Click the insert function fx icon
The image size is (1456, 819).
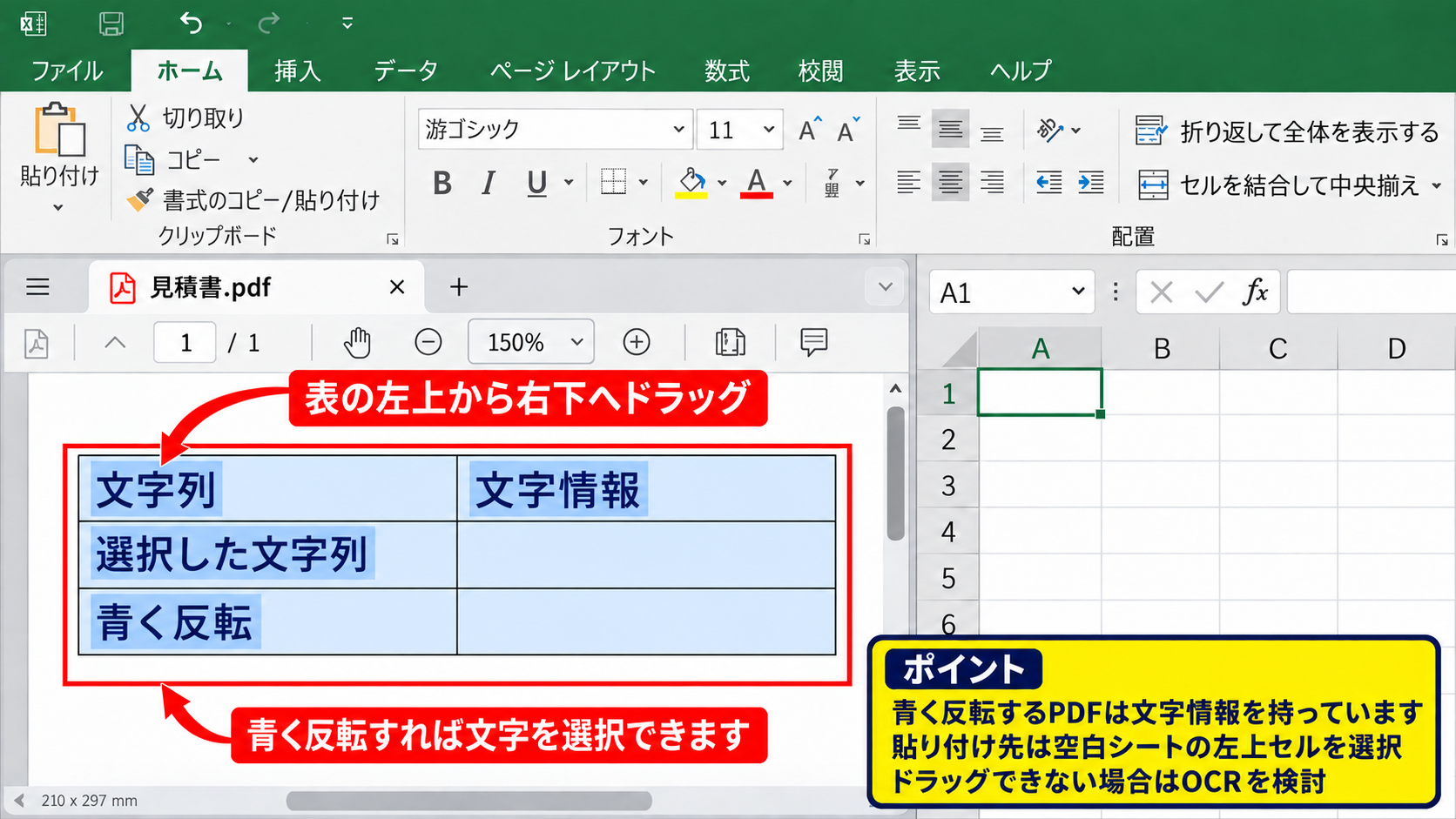[x=1255, y=292]
